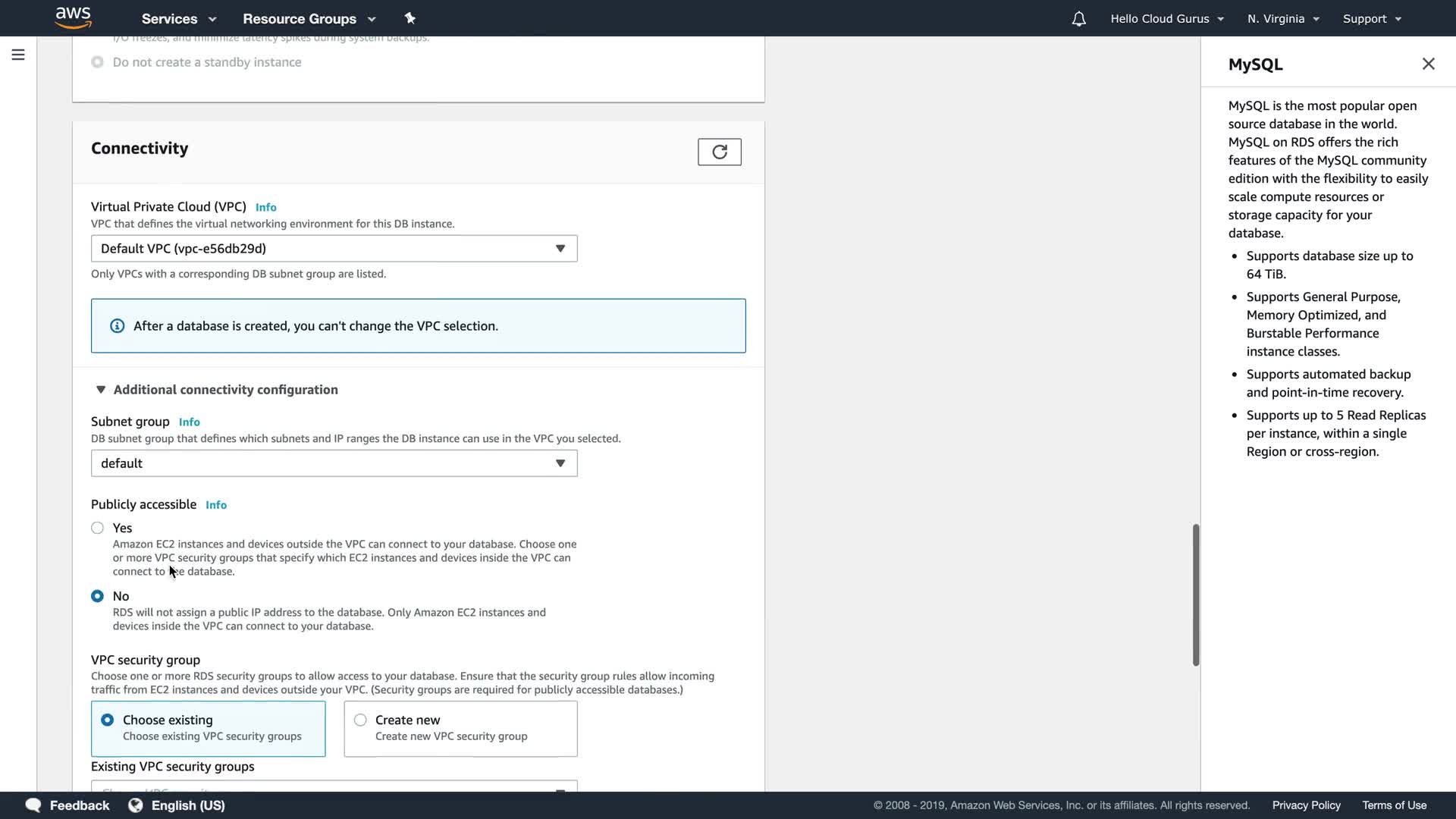Select No for Publicly accessible
The height and width of the screenshot is (819, 1456).
98,596
